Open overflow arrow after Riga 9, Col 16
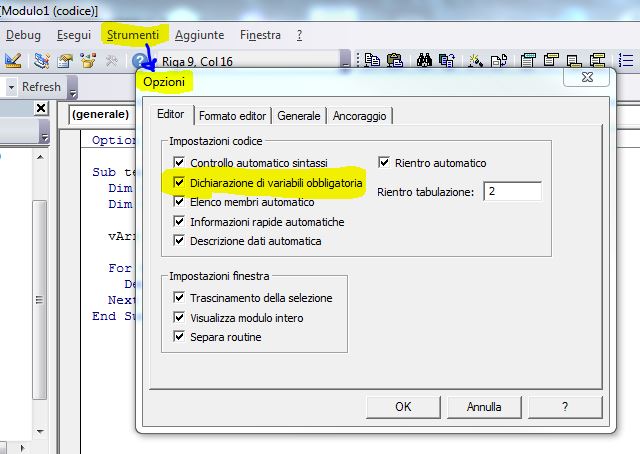640x454 pixels. 345,59
